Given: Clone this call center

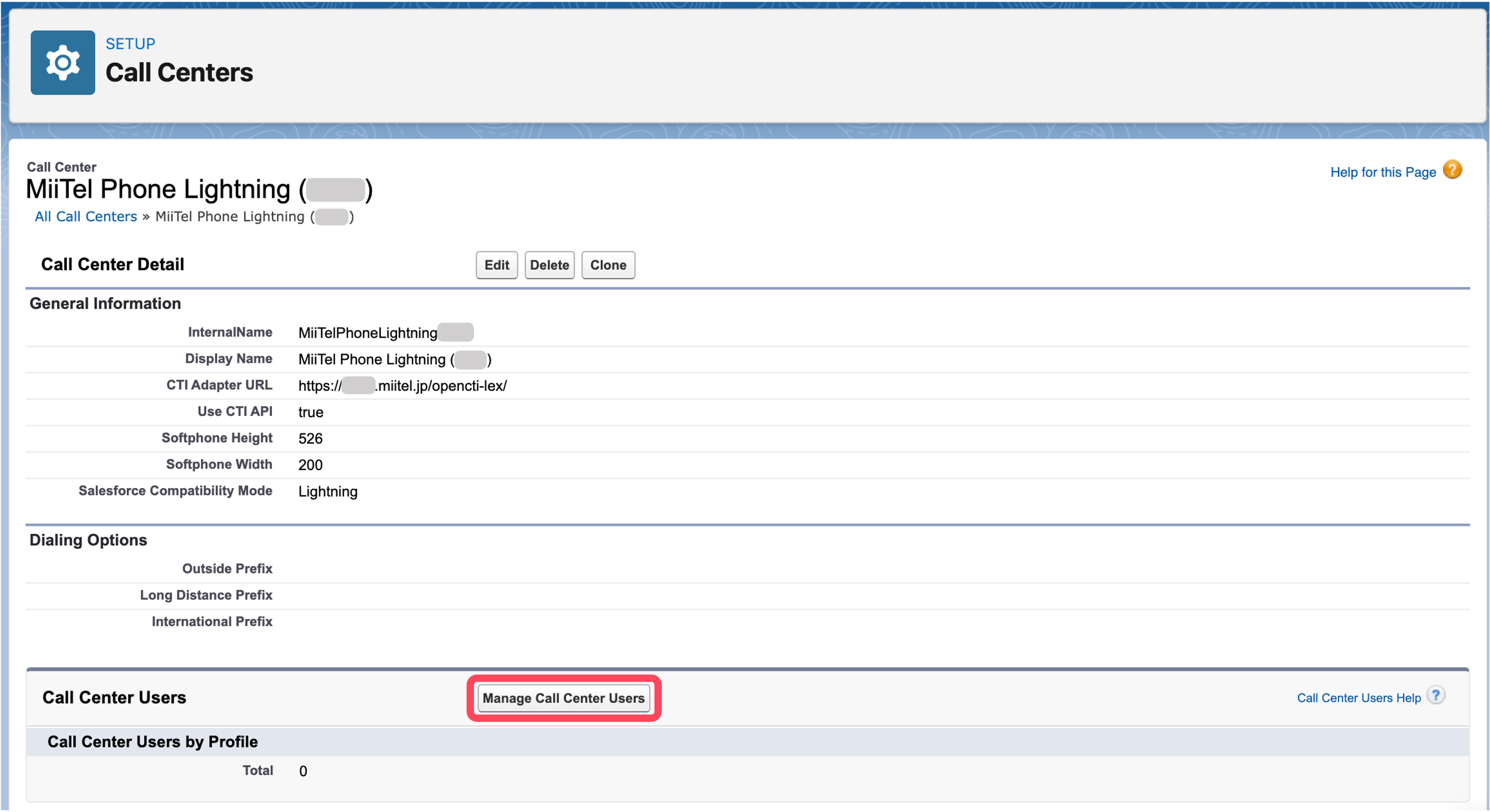Looking at the screenshot, I should (607, 265).
